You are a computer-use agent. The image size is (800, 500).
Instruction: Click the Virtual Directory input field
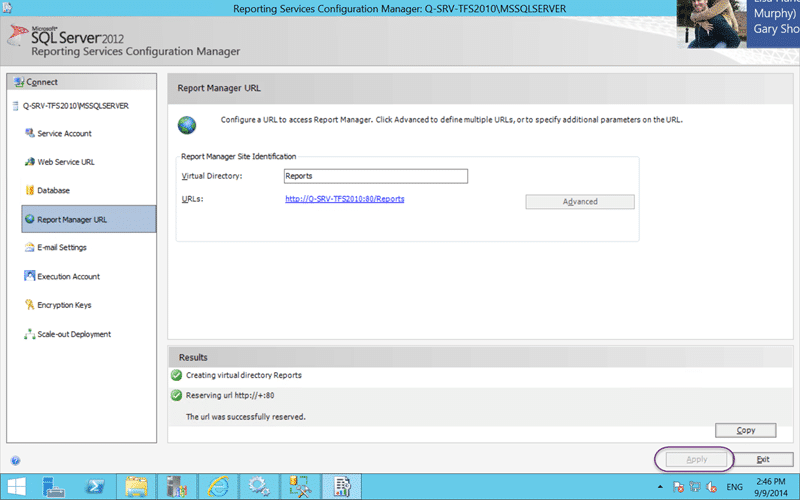[x=376, y=176]
